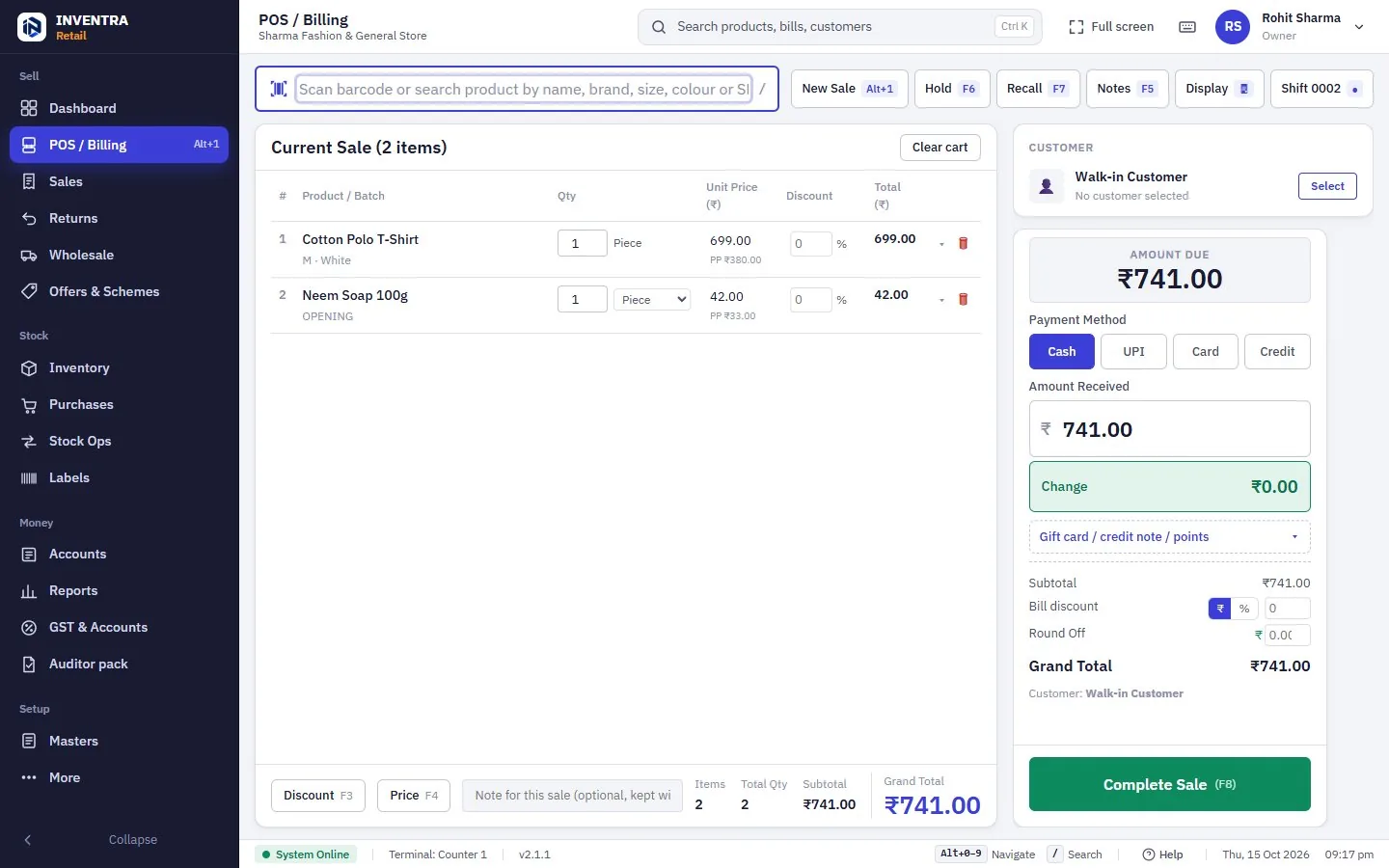Image resolution: width=1389 pixels, height=868 pixels.
Task: Click the sale note input field
Action: point(572,796)
